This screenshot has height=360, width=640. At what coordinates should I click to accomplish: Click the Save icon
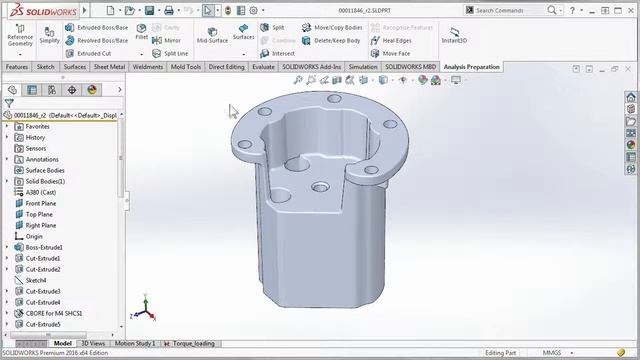tap(149, 10)
